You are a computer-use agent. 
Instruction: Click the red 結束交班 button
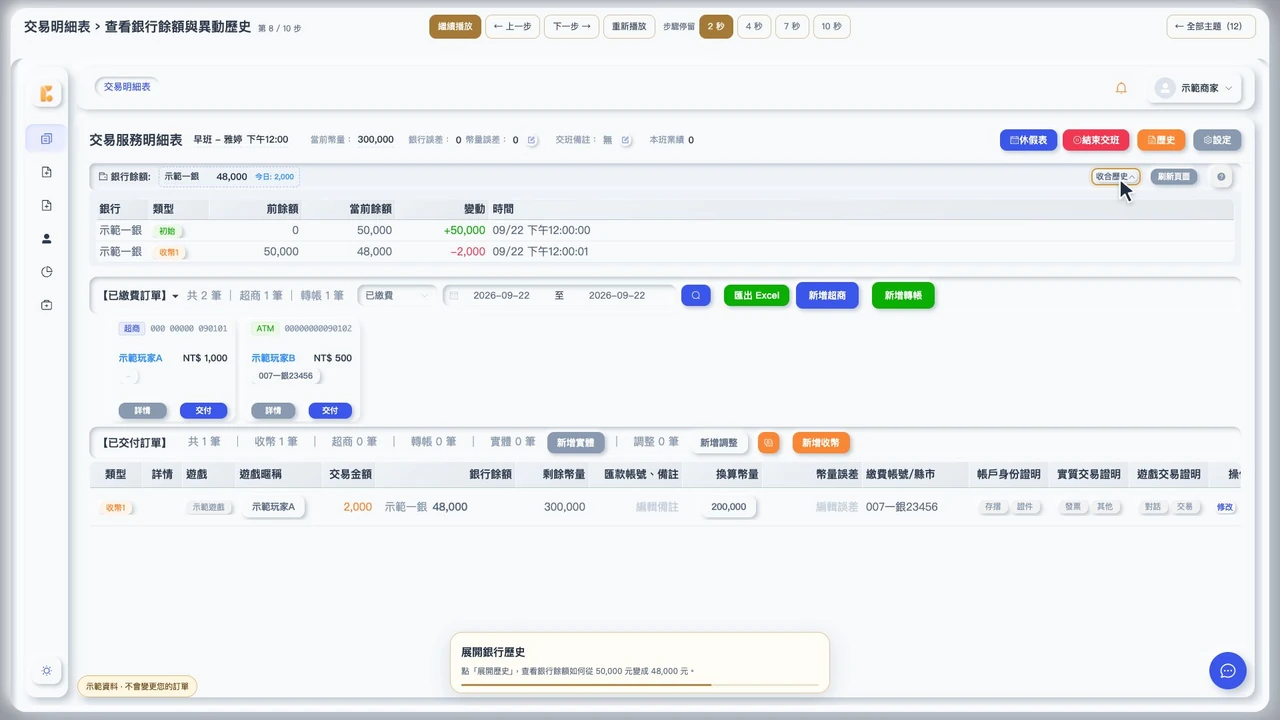(1096, 140)
